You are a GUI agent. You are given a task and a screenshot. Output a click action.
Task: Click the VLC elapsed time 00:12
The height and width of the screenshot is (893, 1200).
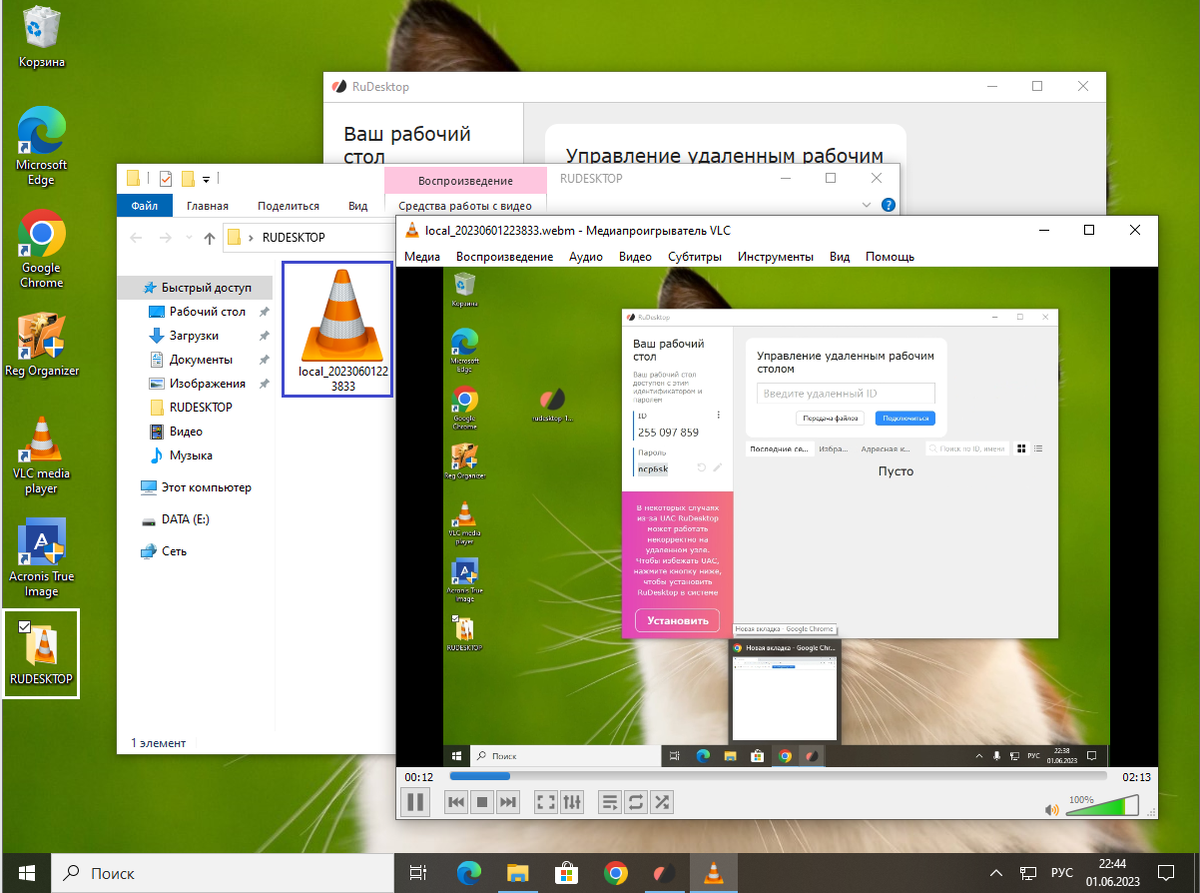pyautogui.click(x=419, y=777)
